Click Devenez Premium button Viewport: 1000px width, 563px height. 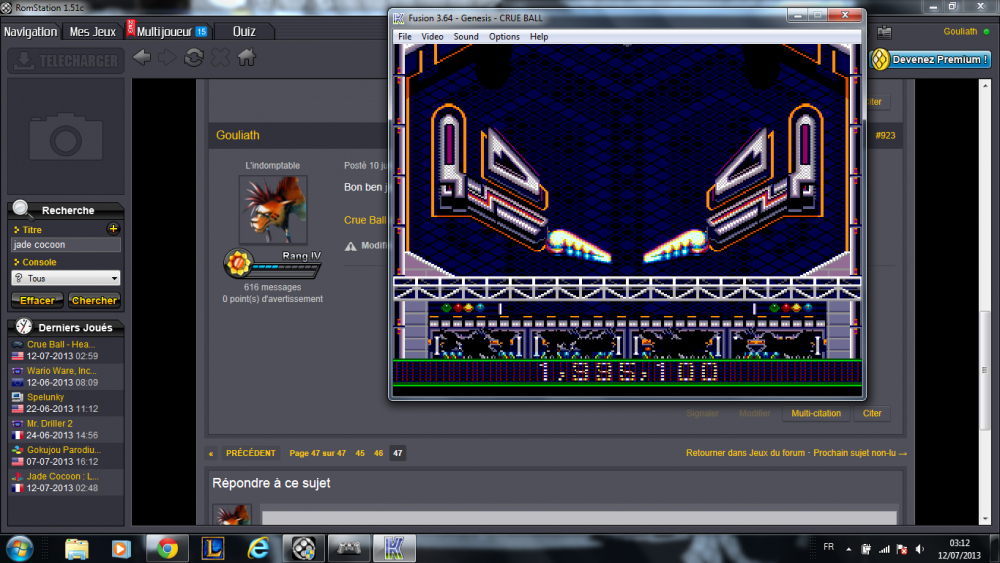pyautogui.click(x=930, y=59)
